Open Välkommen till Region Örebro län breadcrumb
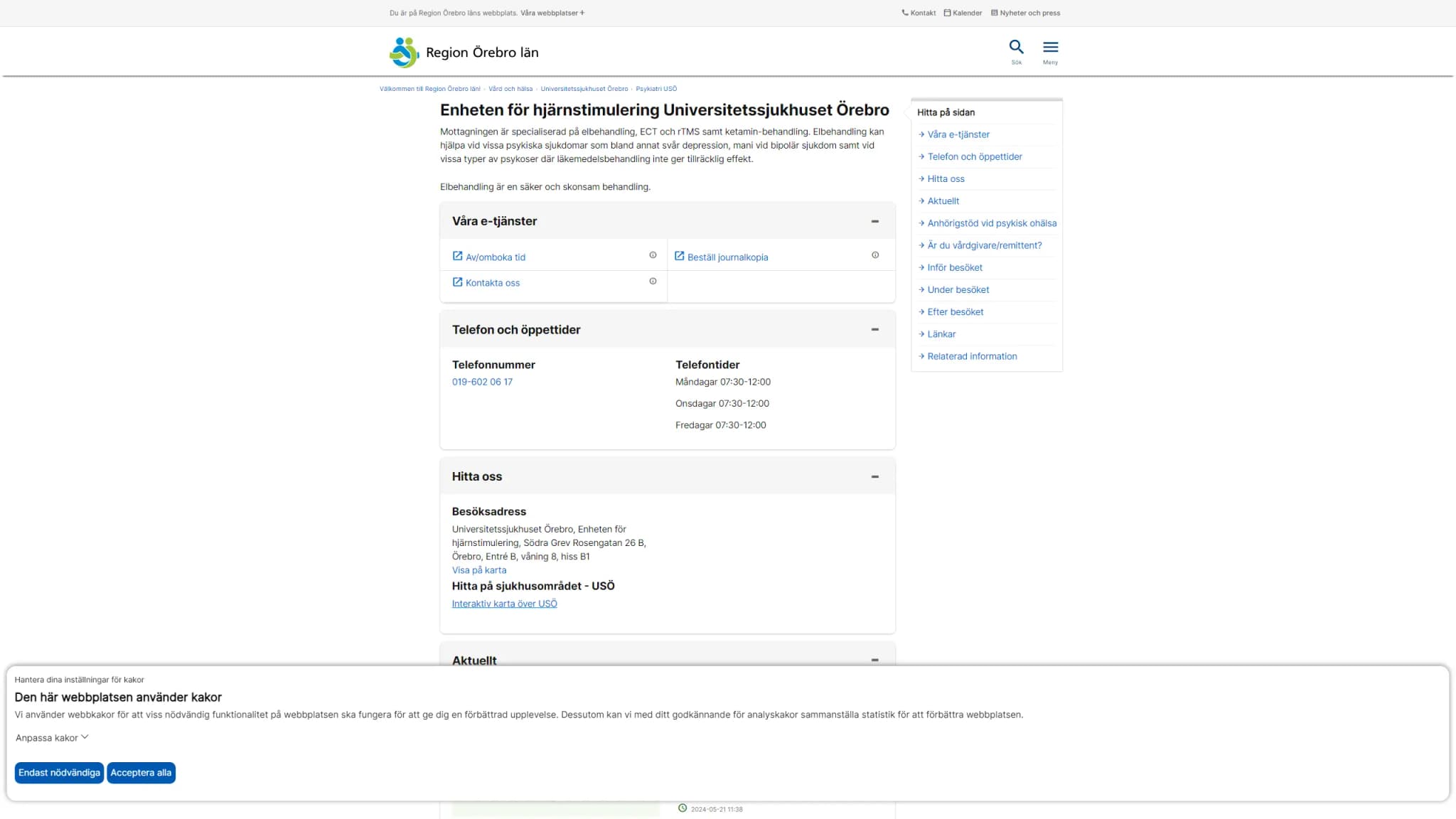The height and width of the screenshot is (819, 1456). click(430, 89)
